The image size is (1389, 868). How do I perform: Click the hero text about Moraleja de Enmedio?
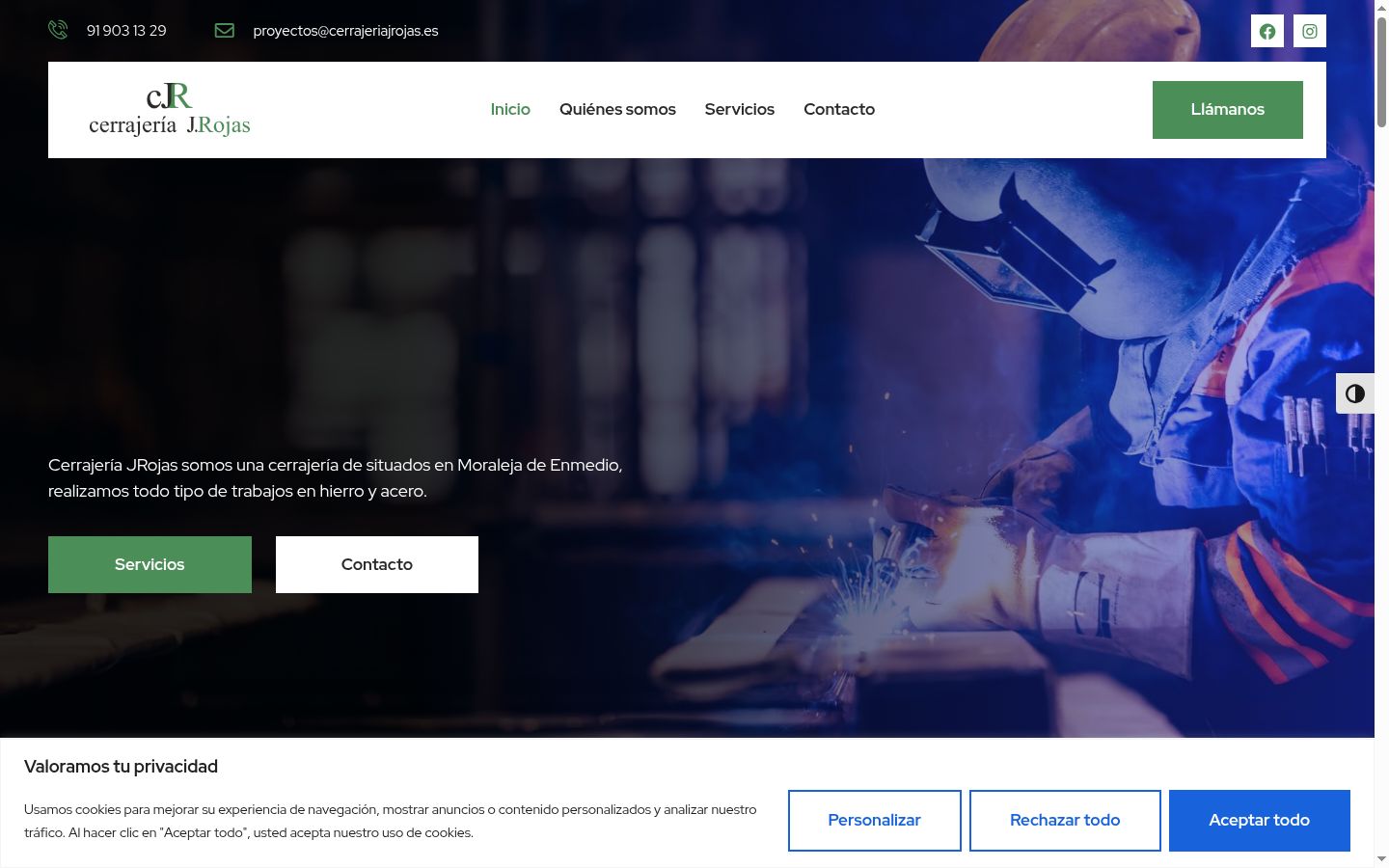[336, 478]
